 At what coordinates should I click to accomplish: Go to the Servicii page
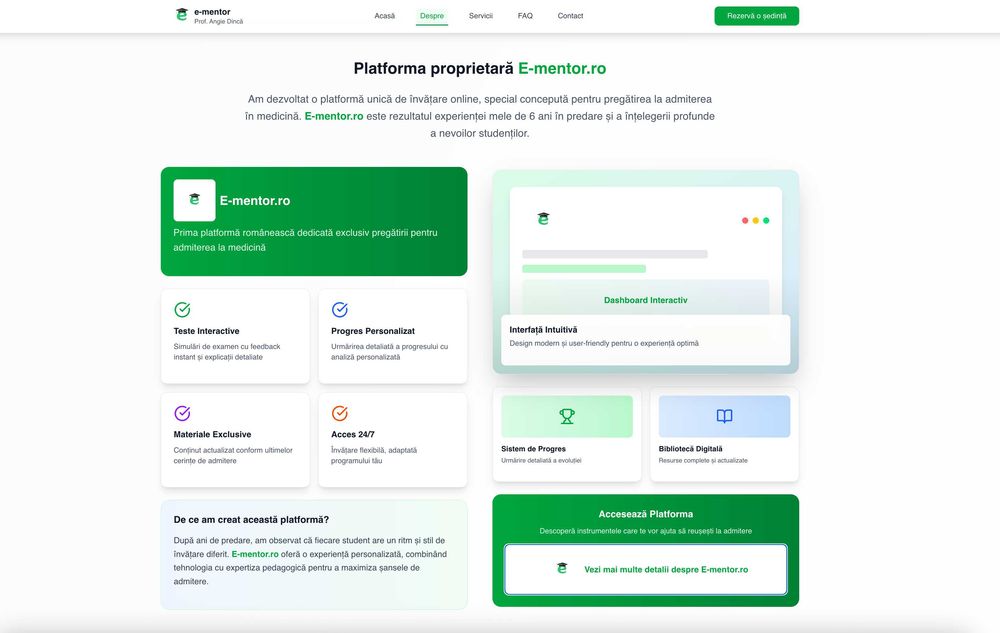coord(481,16)
